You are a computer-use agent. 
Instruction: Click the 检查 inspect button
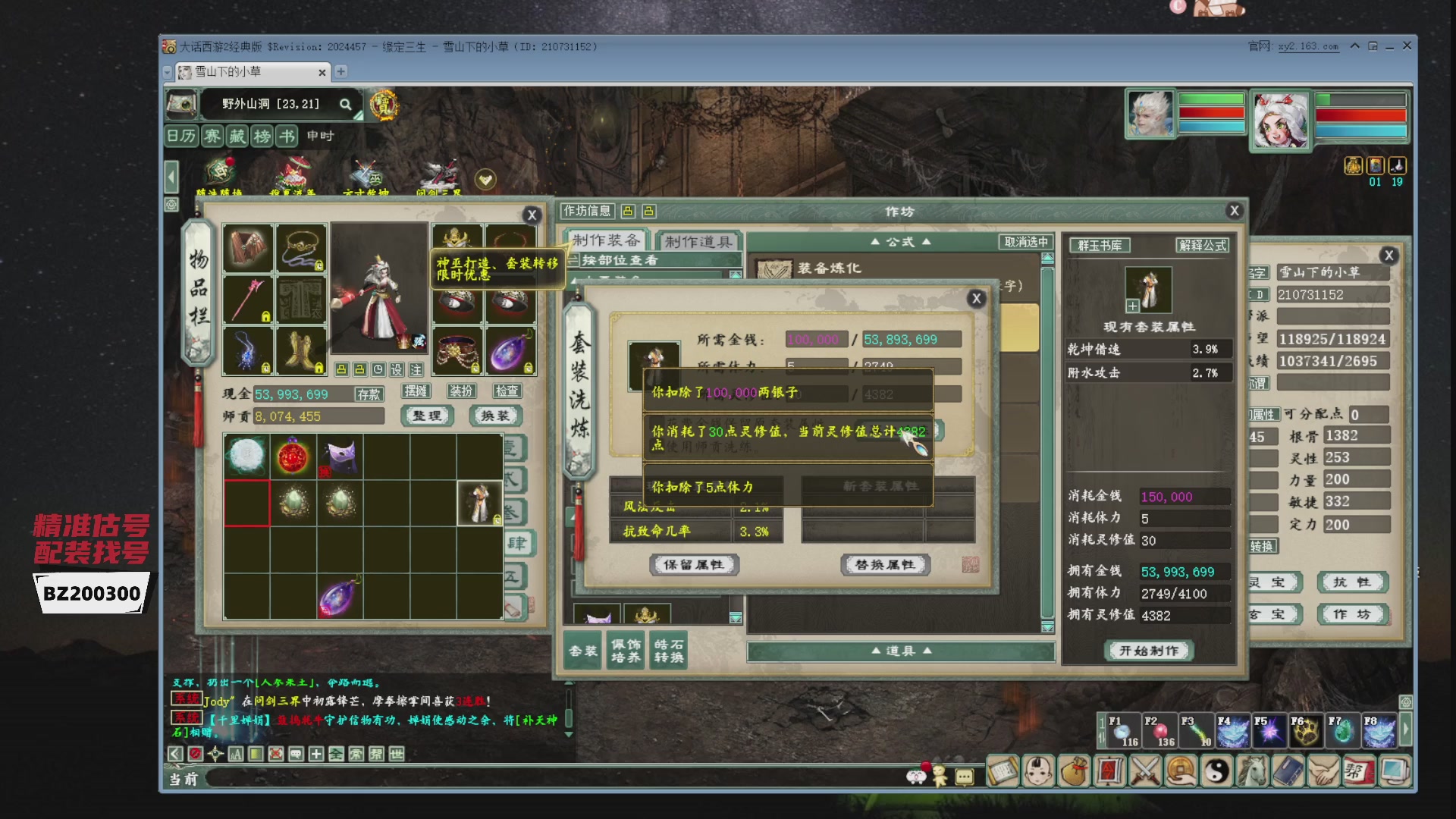pyautogui.click(x=507, y=391)
